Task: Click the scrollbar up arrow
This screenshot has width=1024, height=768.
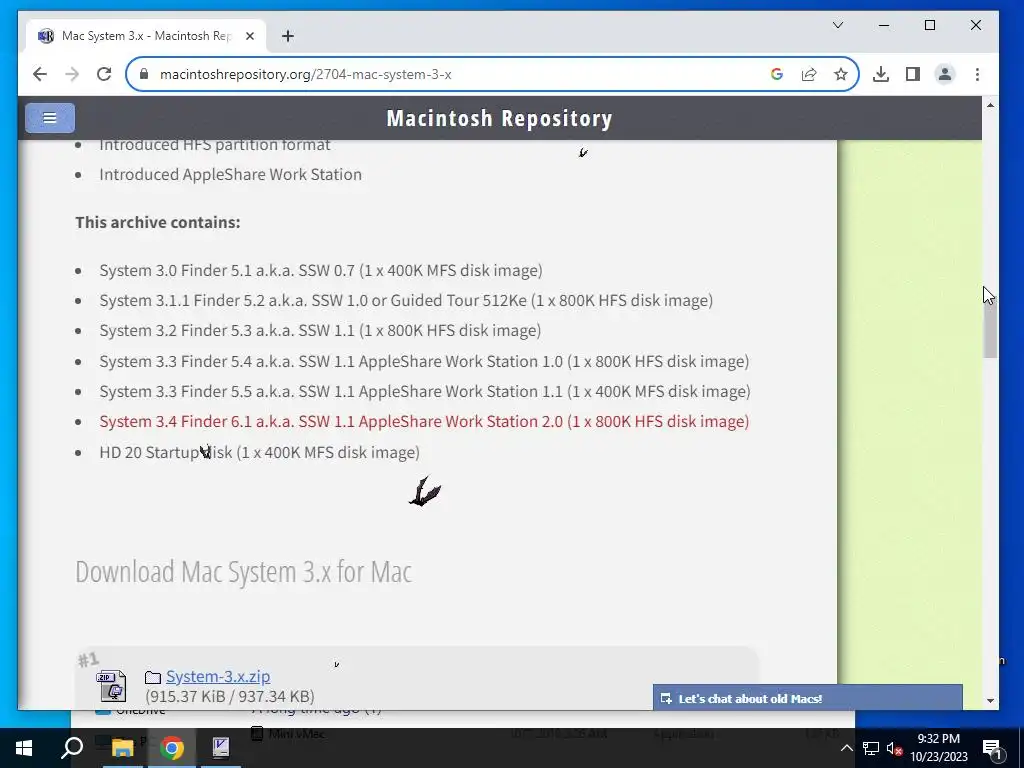Action: [x=991, y=105]
